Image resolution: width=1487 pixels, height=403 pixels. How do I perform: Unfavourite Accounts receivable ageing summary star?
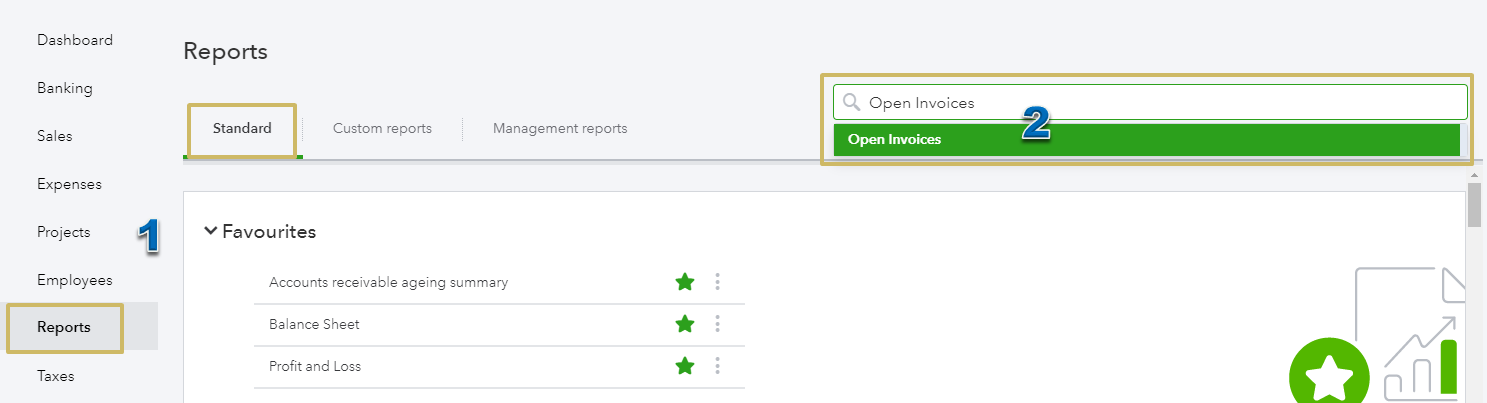(x=685, y=282)
